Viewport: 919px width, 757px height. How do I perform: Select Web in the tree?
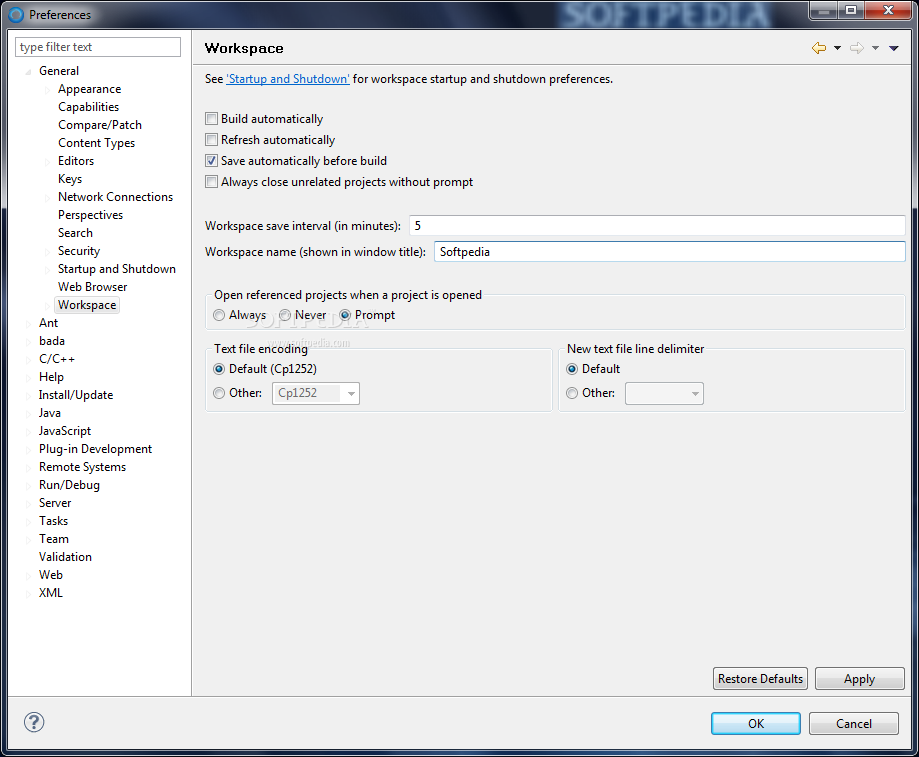(x=50, y=575)
